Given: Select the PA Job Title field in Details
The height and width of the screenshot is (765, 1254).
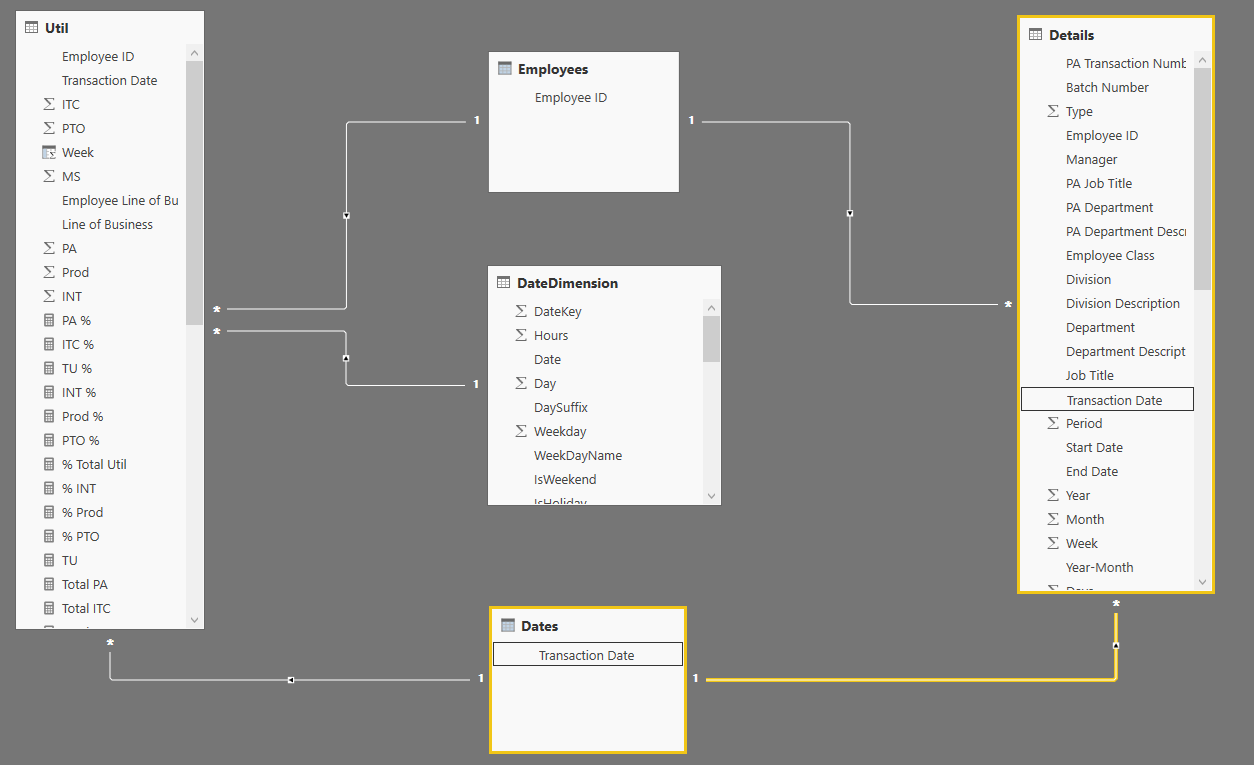Looking at the screenshot, I should 1099,183.
